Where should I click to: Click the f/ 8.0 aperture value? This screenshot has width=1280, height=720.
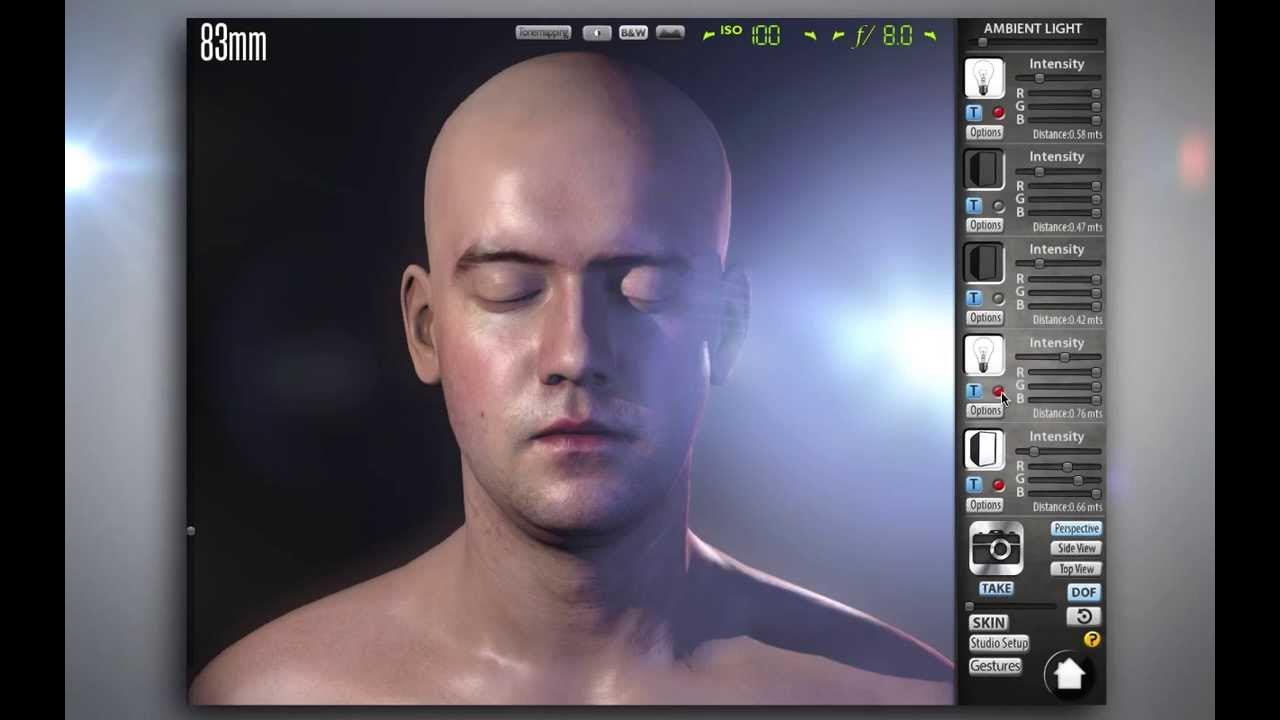(884, 36)
